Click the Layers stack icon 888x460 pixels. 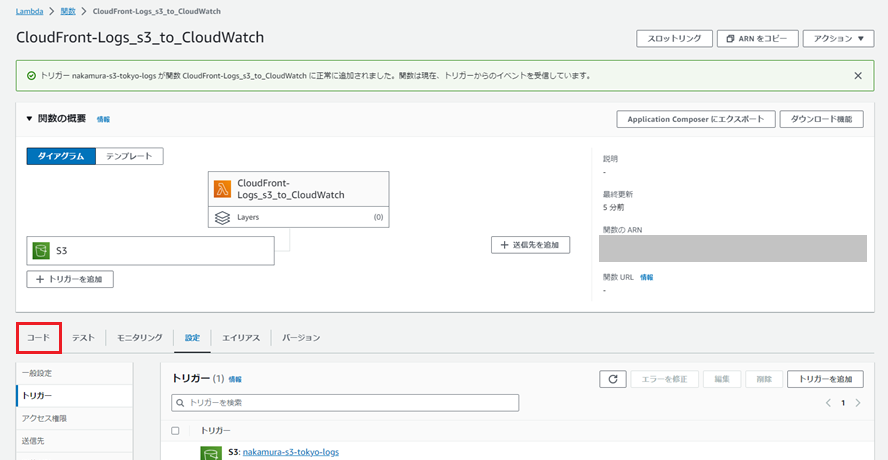[x=223, y=217]
